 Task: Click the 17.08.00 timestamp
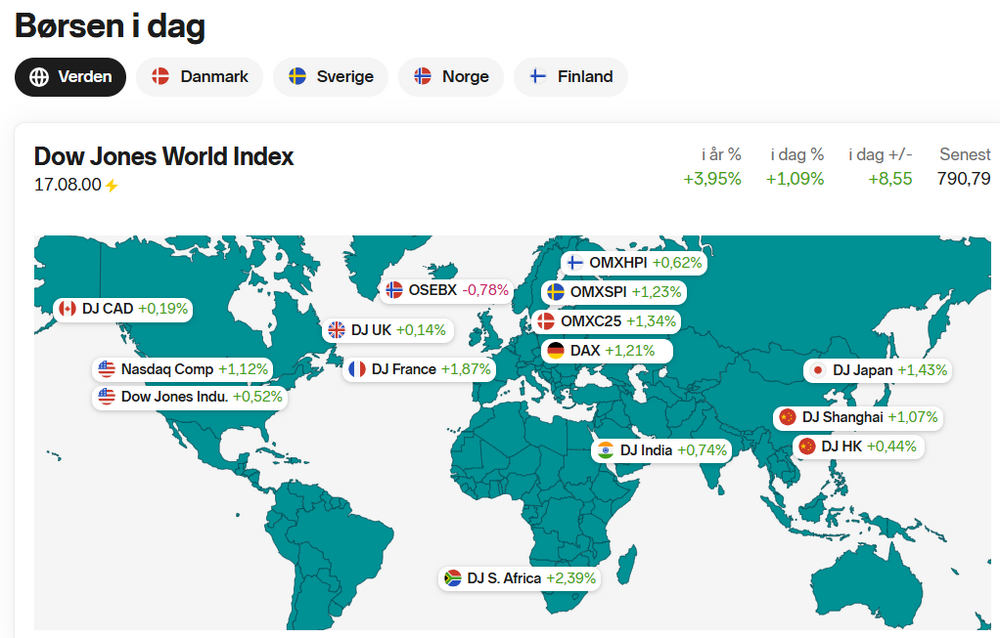pos(68,185)
